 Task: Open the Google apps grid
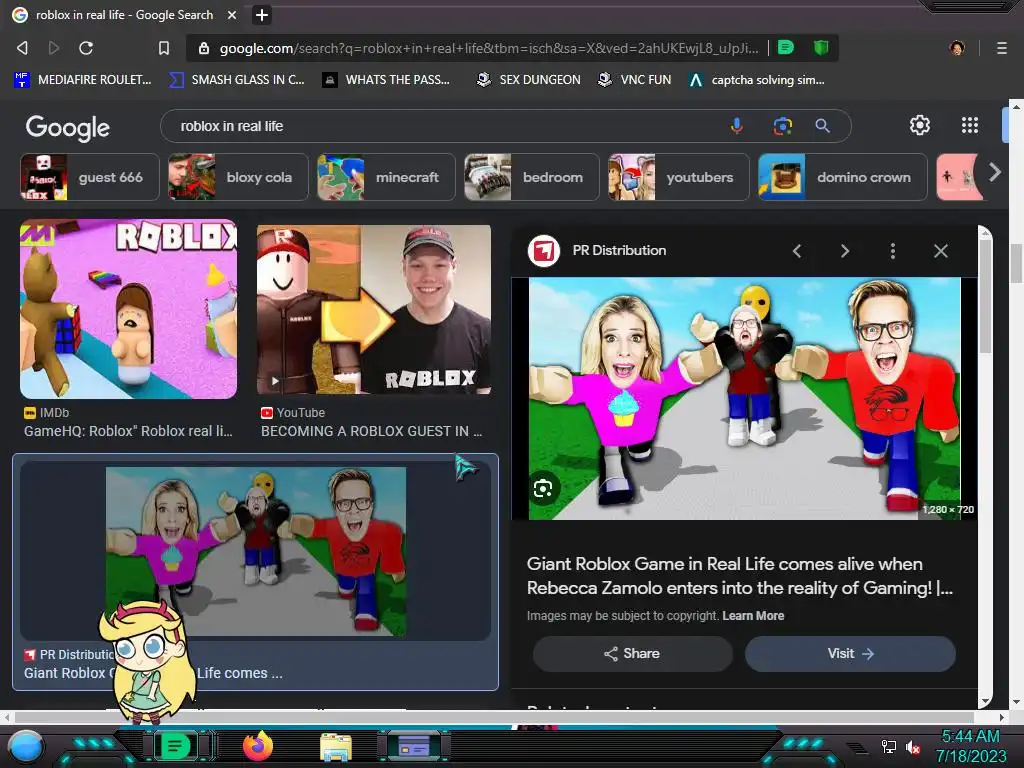(x=970, y=125)
